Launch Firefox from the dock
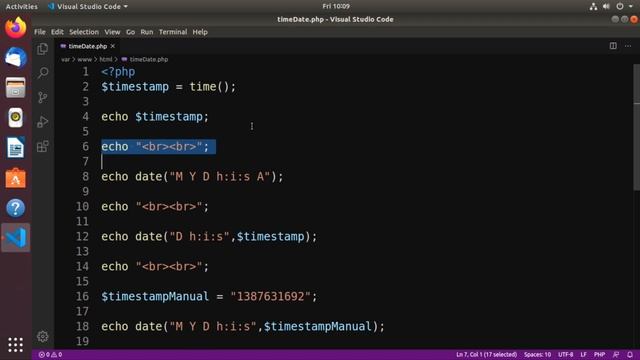This screenshot has height=360, width=640. [16, 27]
